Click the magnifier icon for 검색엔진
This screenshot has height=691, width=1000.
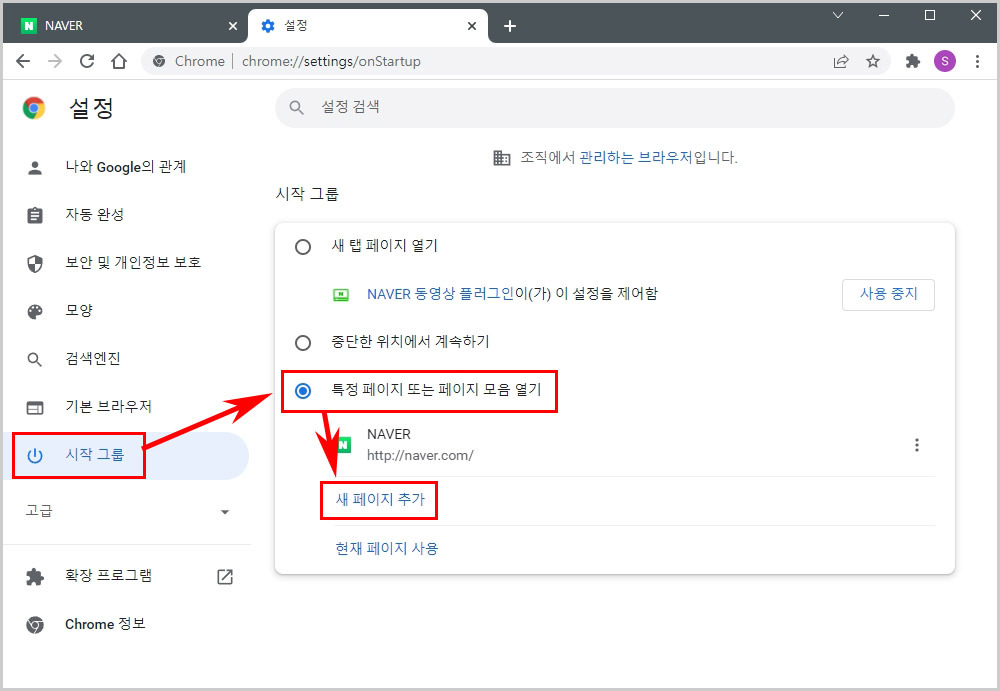pos(35,360)
